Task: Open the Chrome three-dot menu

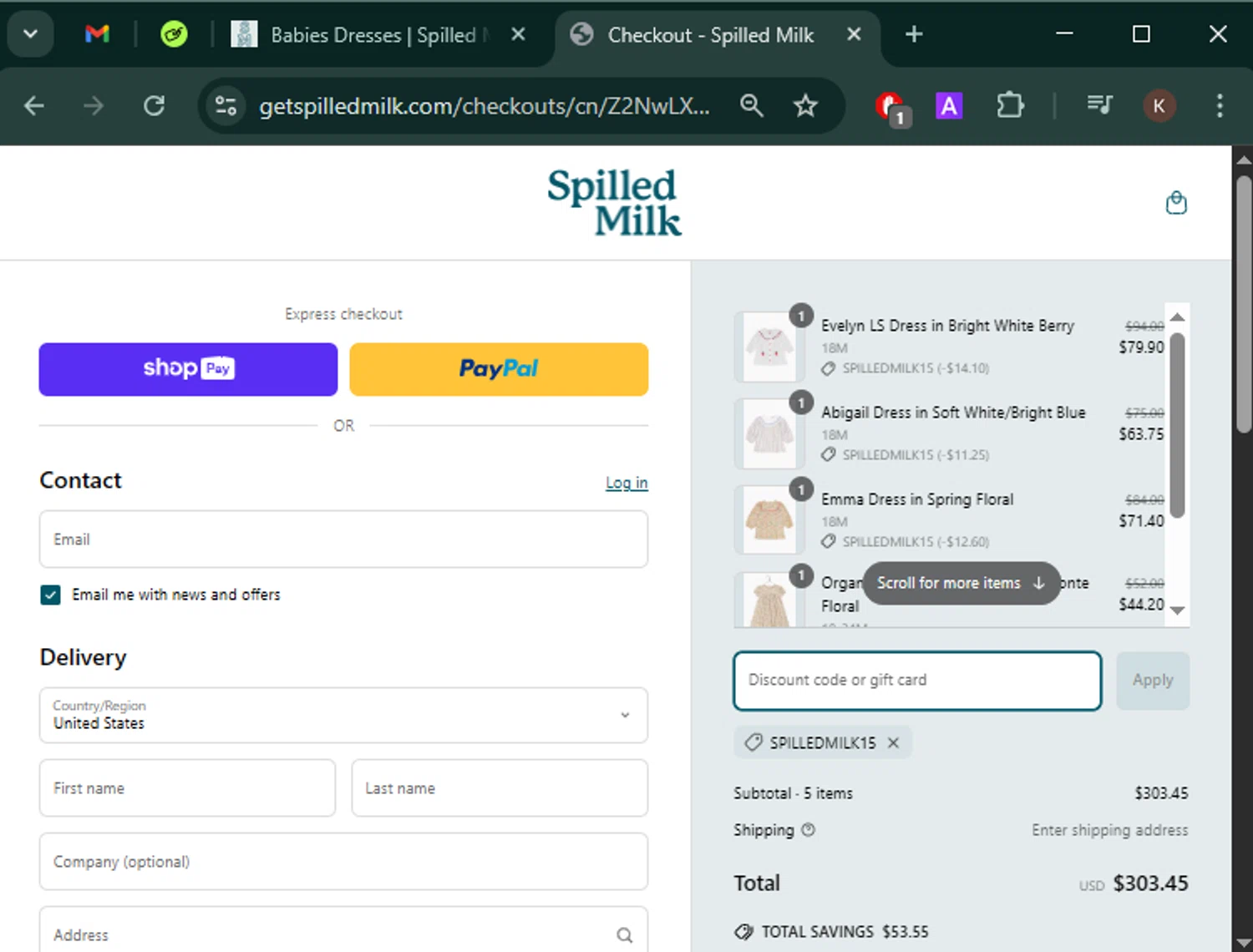Action: click(1220, 106)
